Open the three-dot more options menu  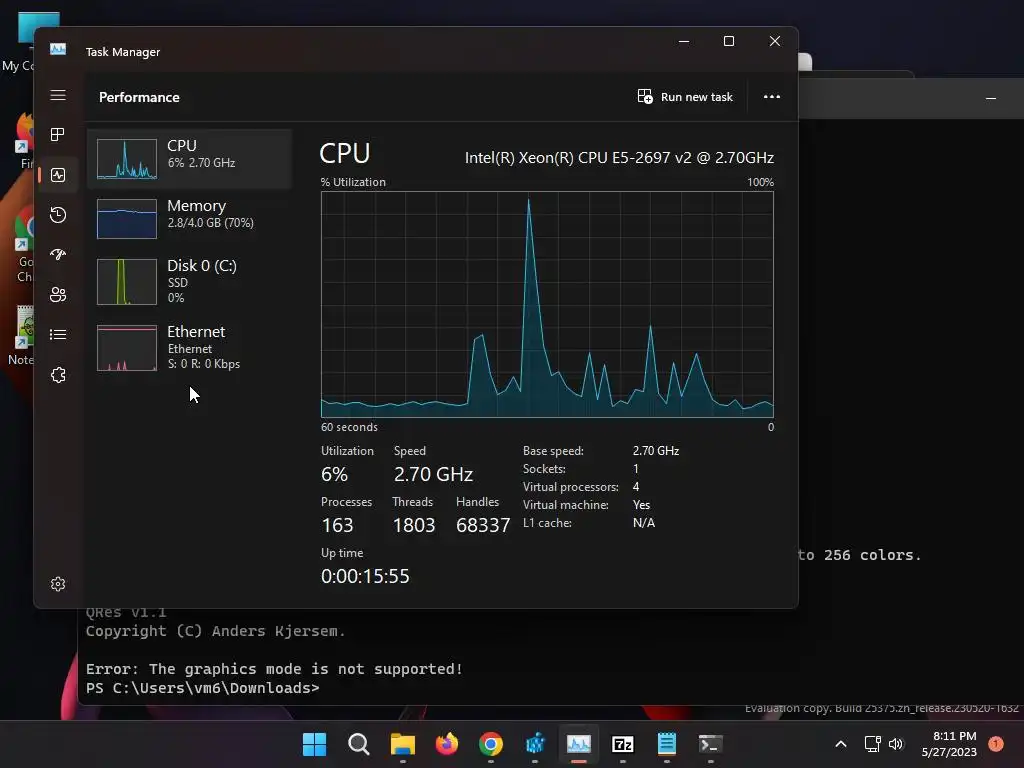[772, 97]
